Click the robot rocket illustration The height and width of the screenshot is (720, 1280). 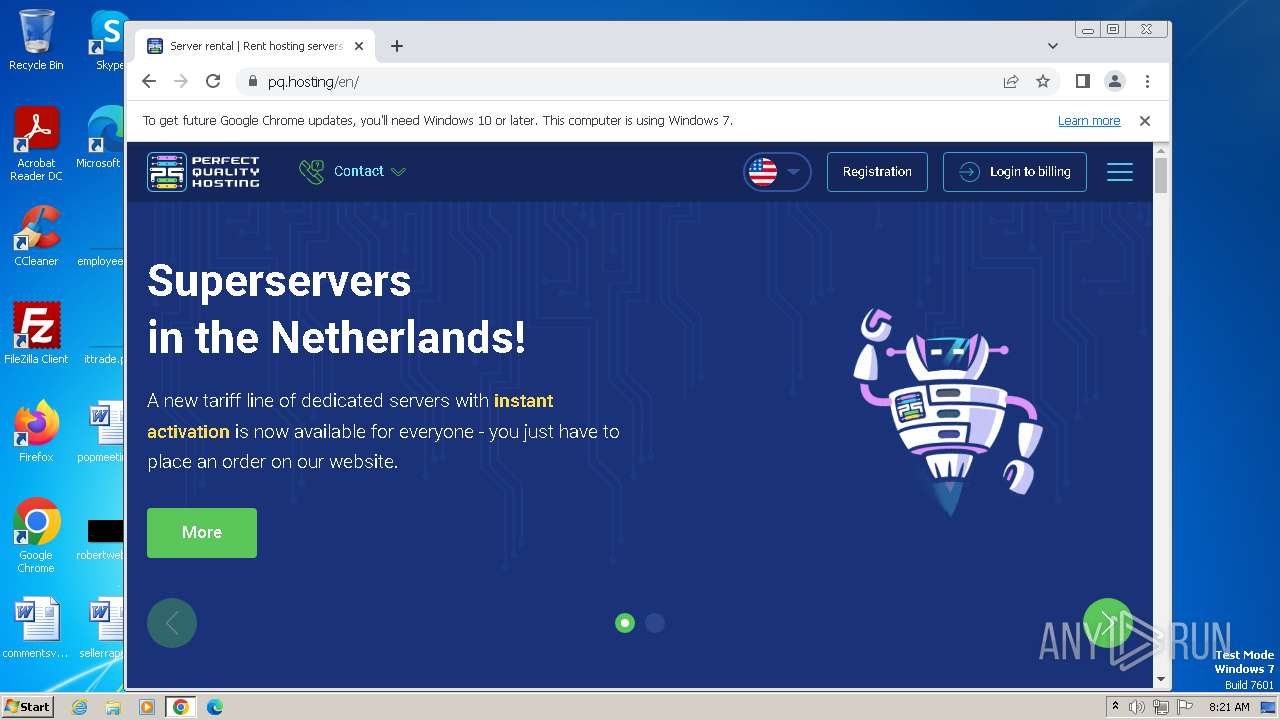(946, 411)
